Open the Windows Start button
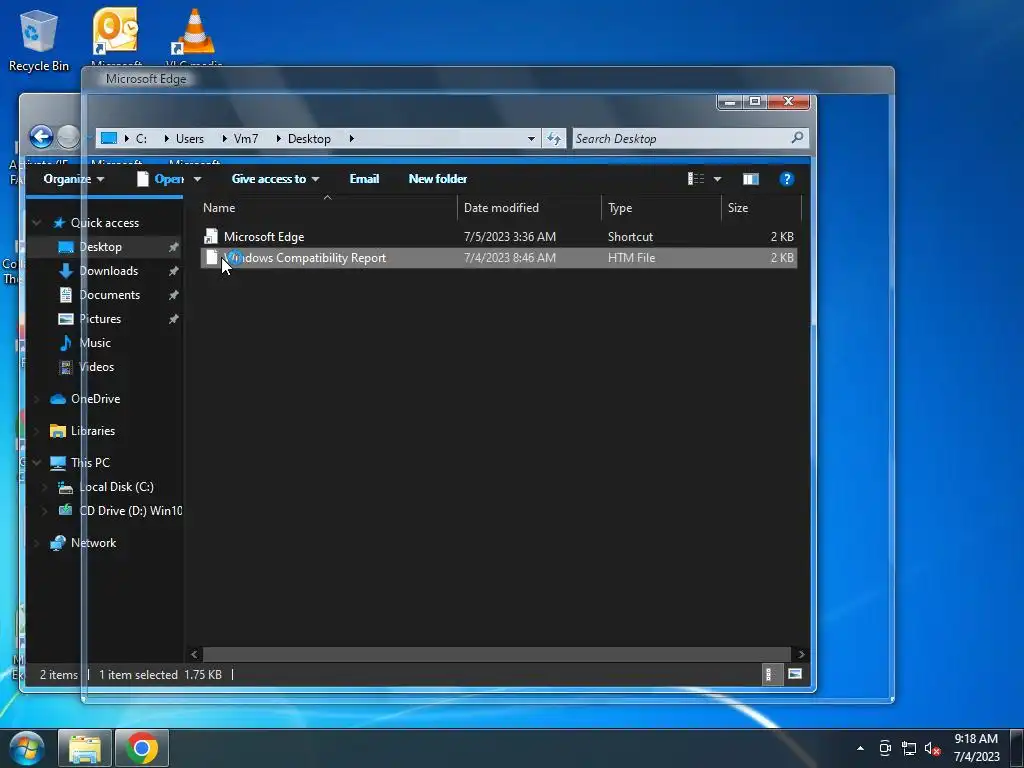 coord(27,748)
